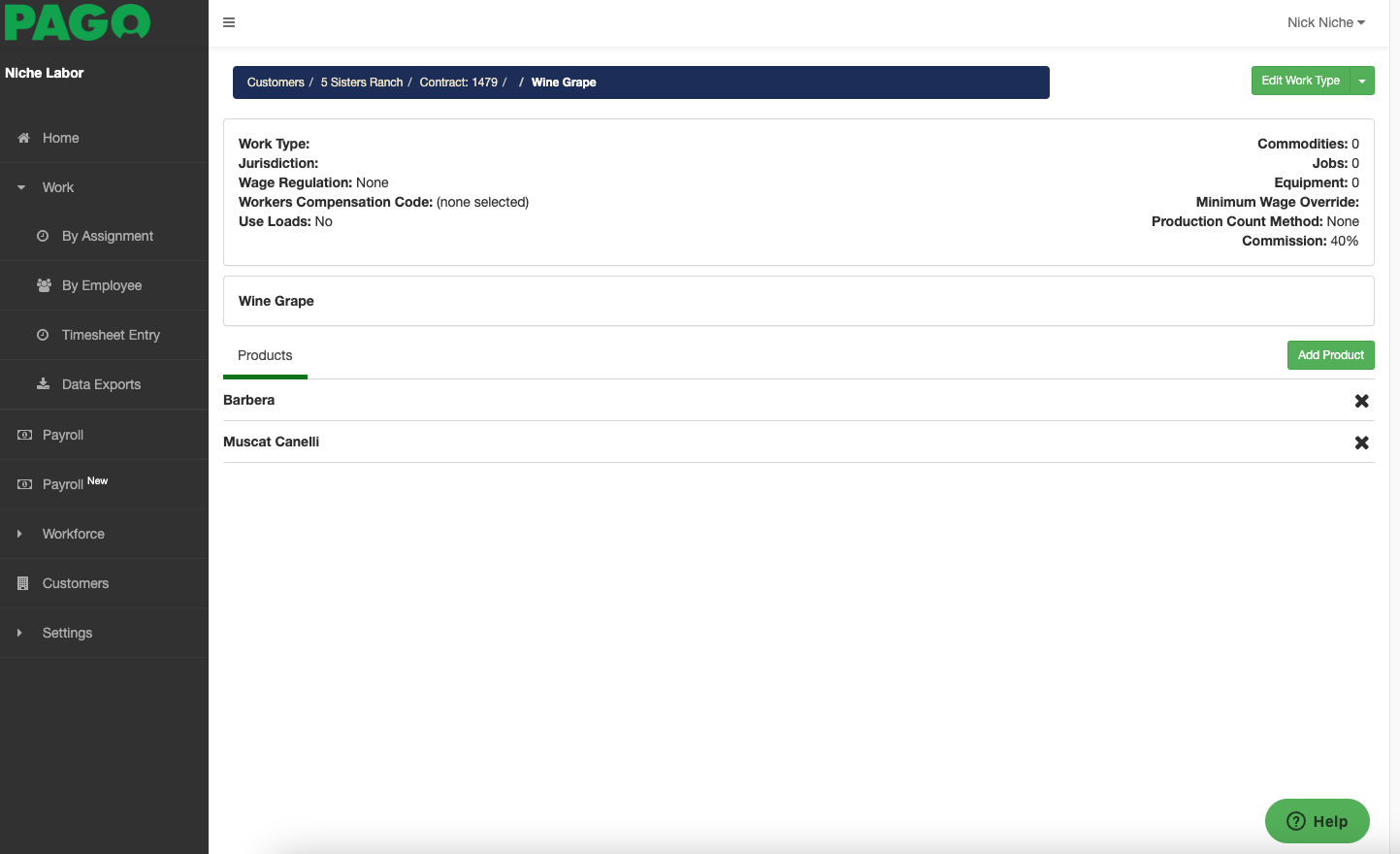Remove the Barbera product with X icon
Viewport: 1400px width, 854px height.
click(1361, 401)
